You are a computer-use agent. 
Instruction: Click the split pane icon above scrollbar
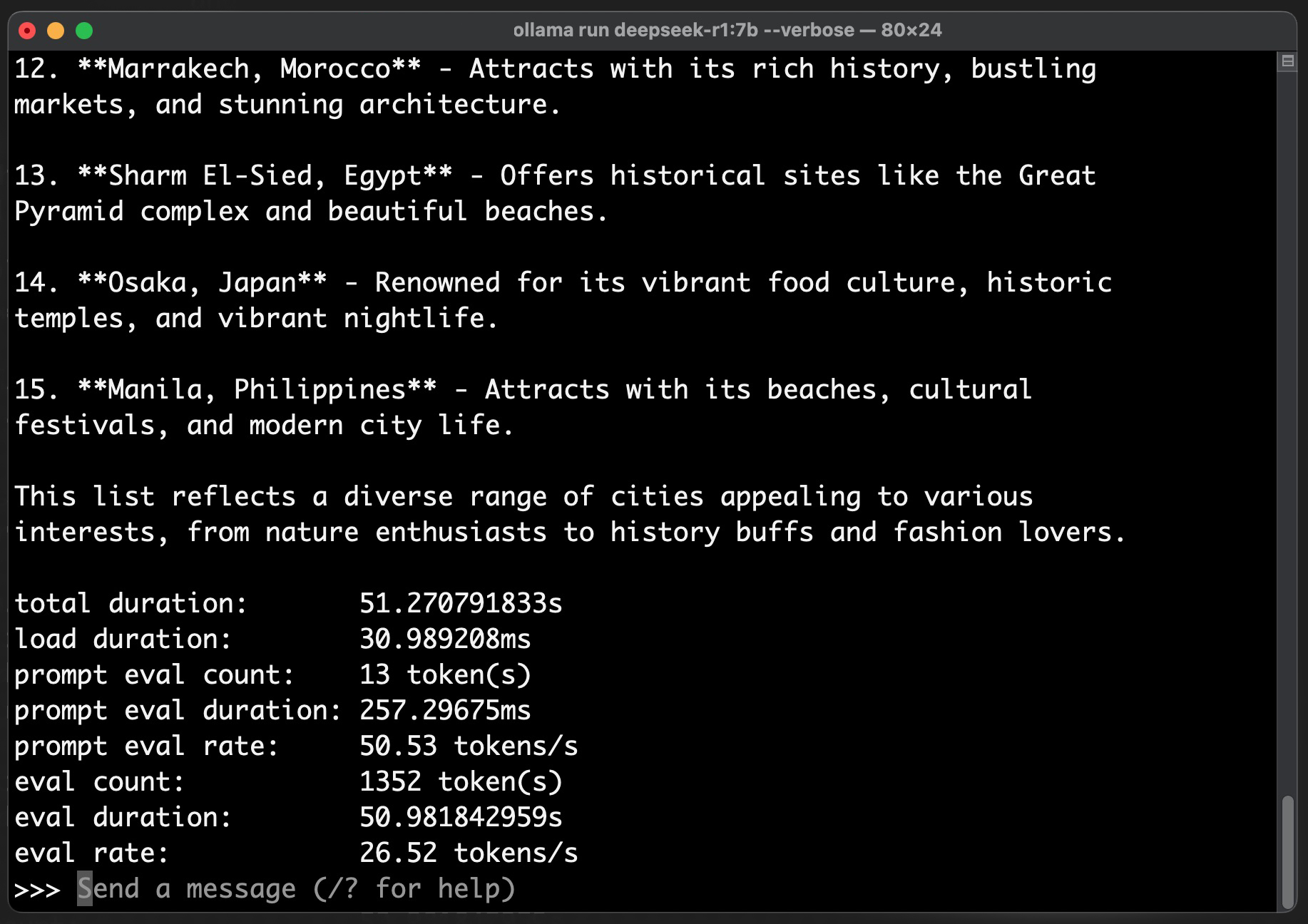tap(1287, 61)
